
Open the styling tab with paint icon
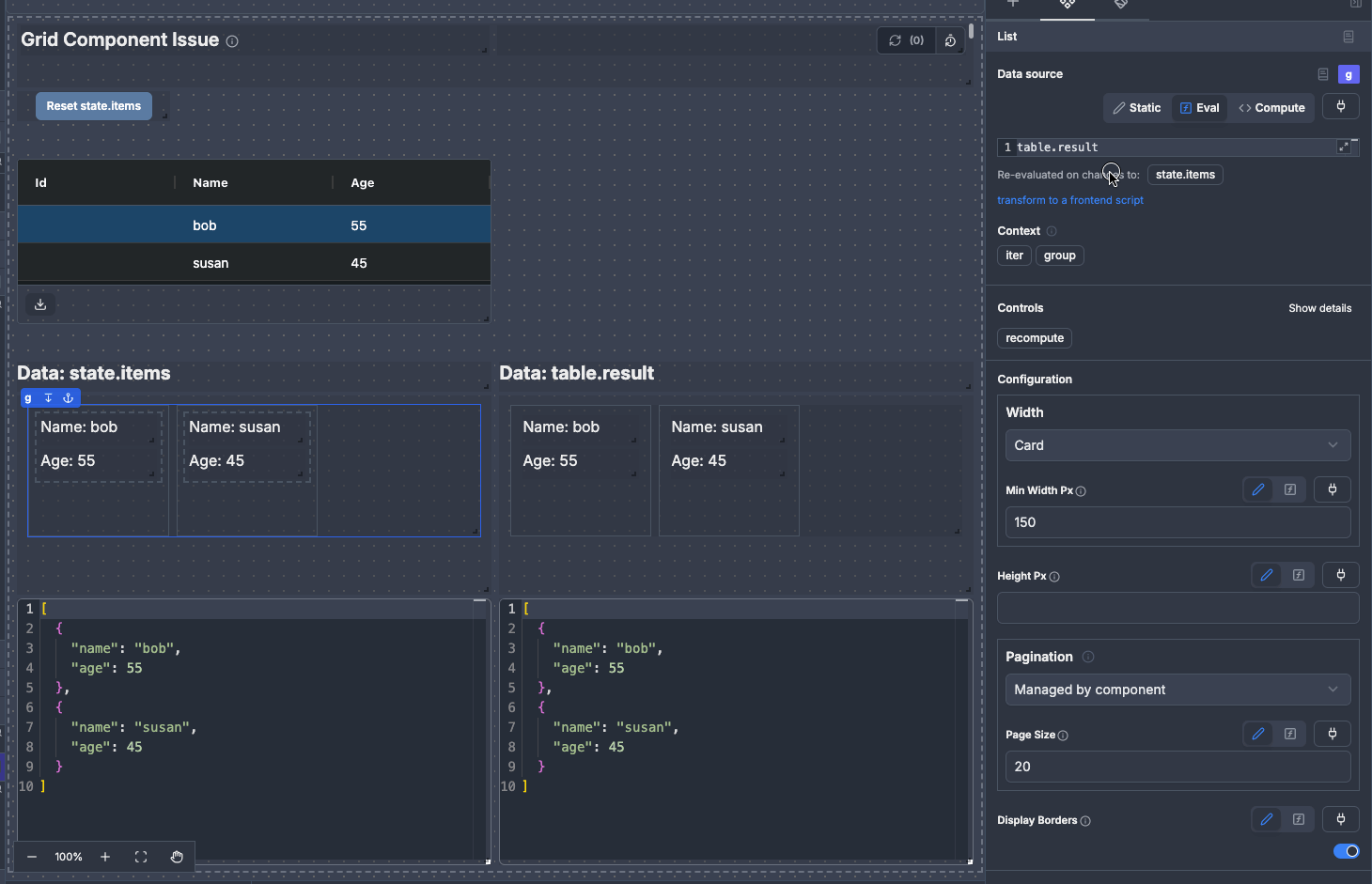click(x=1121, y=5)
